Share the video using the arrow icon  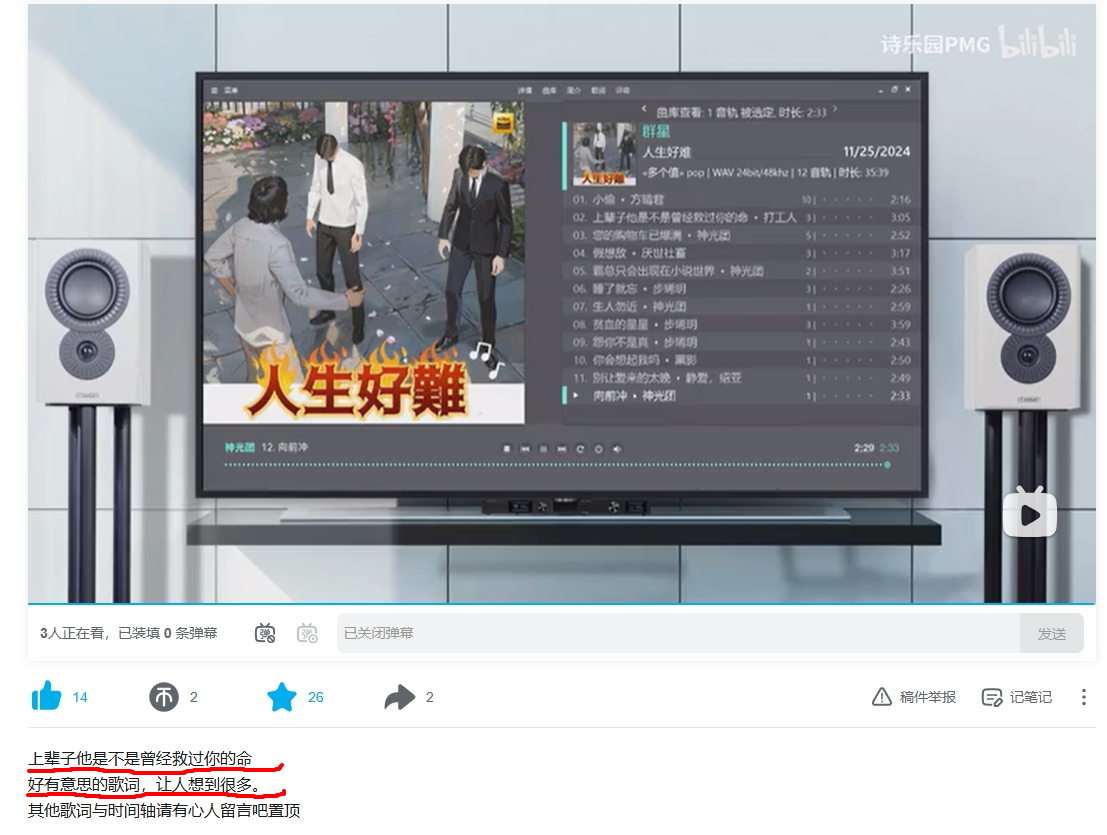coord(400,697)
